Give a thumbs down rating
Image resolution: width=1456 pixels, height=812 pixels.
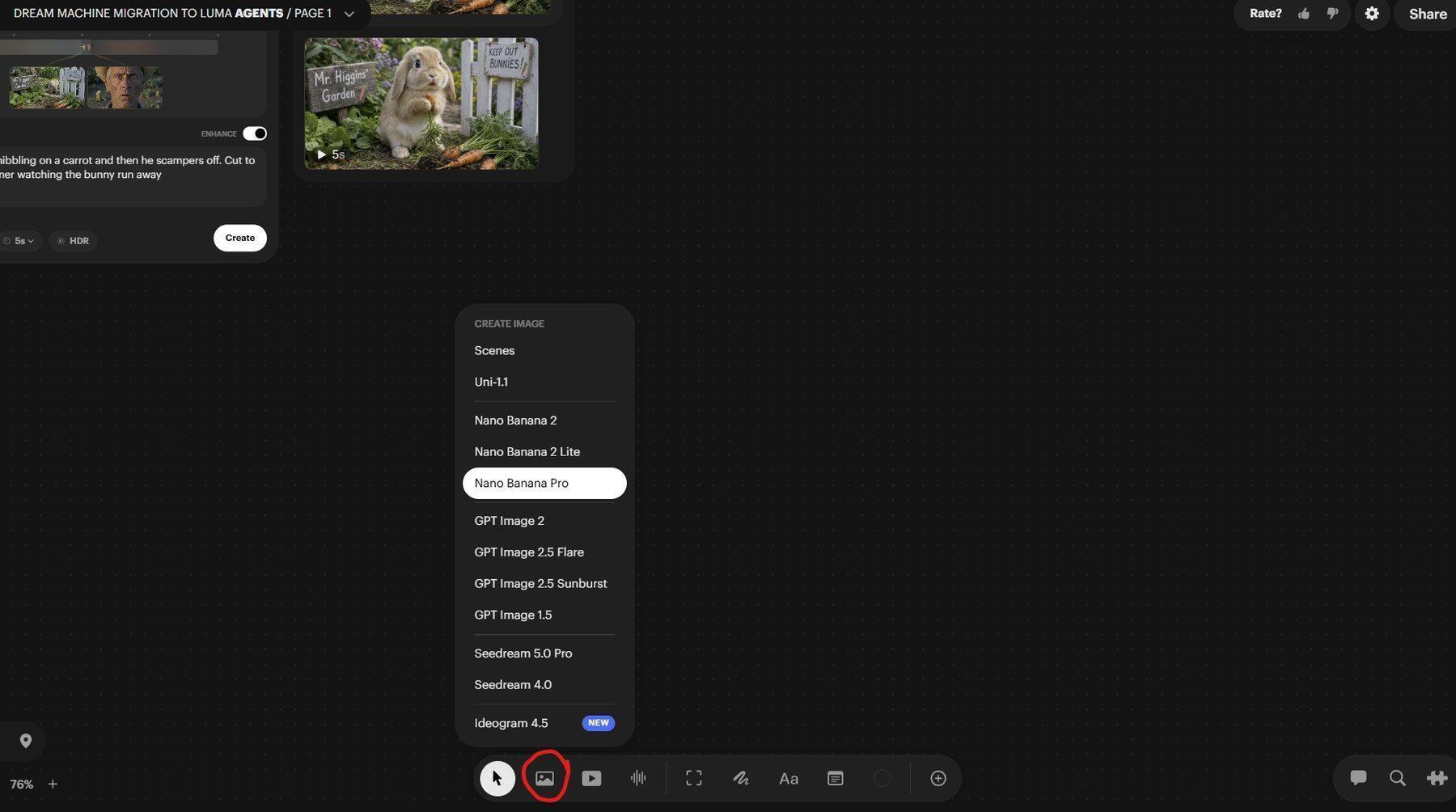click(1332, 14)
